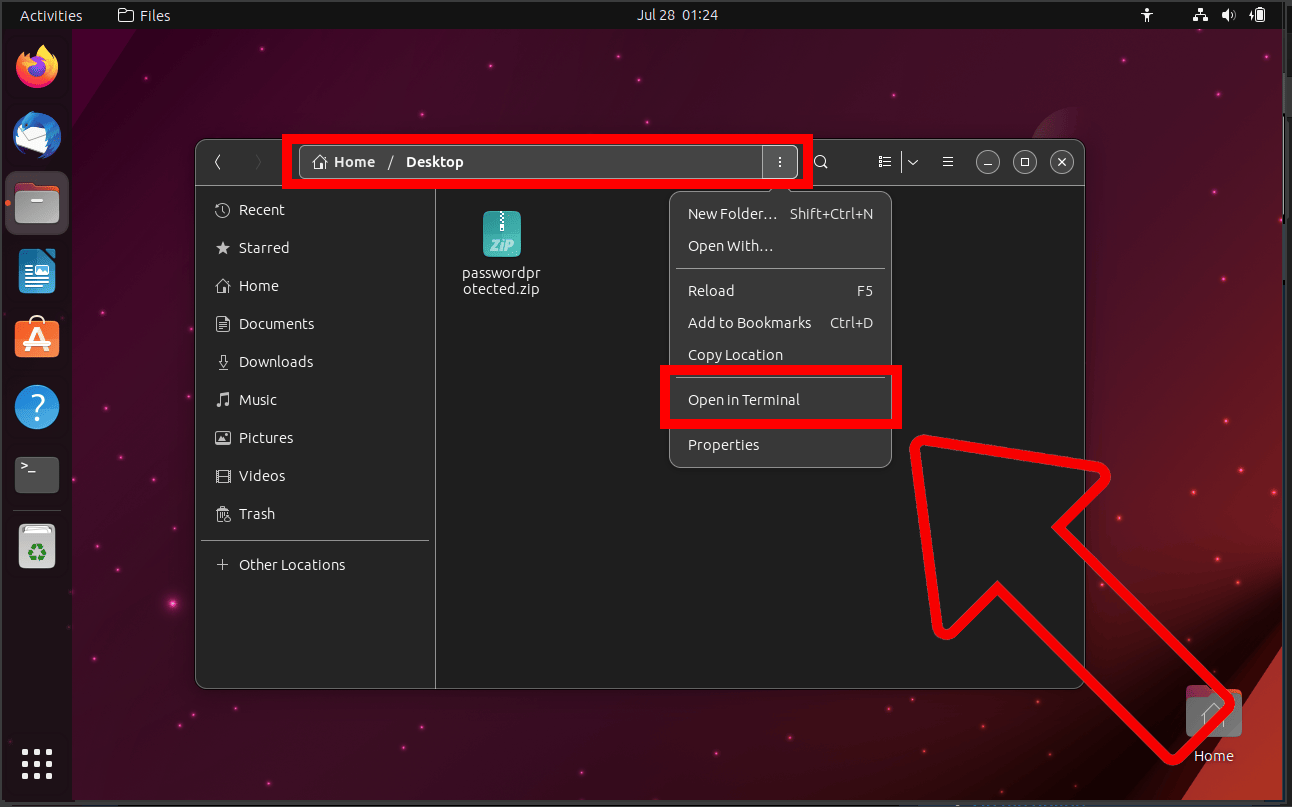Open the search in Files

[820, 161]
